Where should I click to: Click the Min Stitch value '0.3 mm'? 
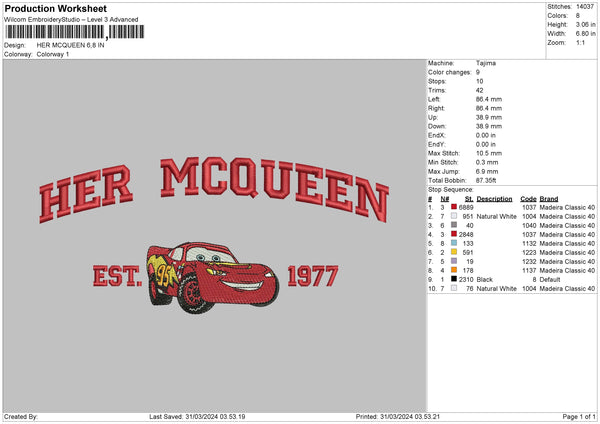[487, 162]
